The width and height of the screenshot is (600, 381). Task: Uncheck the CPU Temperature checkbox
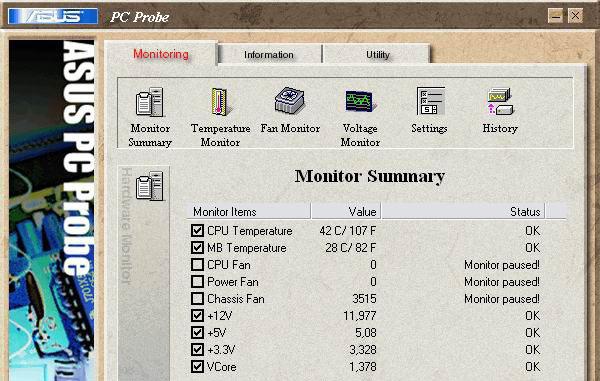click(197, 231)
